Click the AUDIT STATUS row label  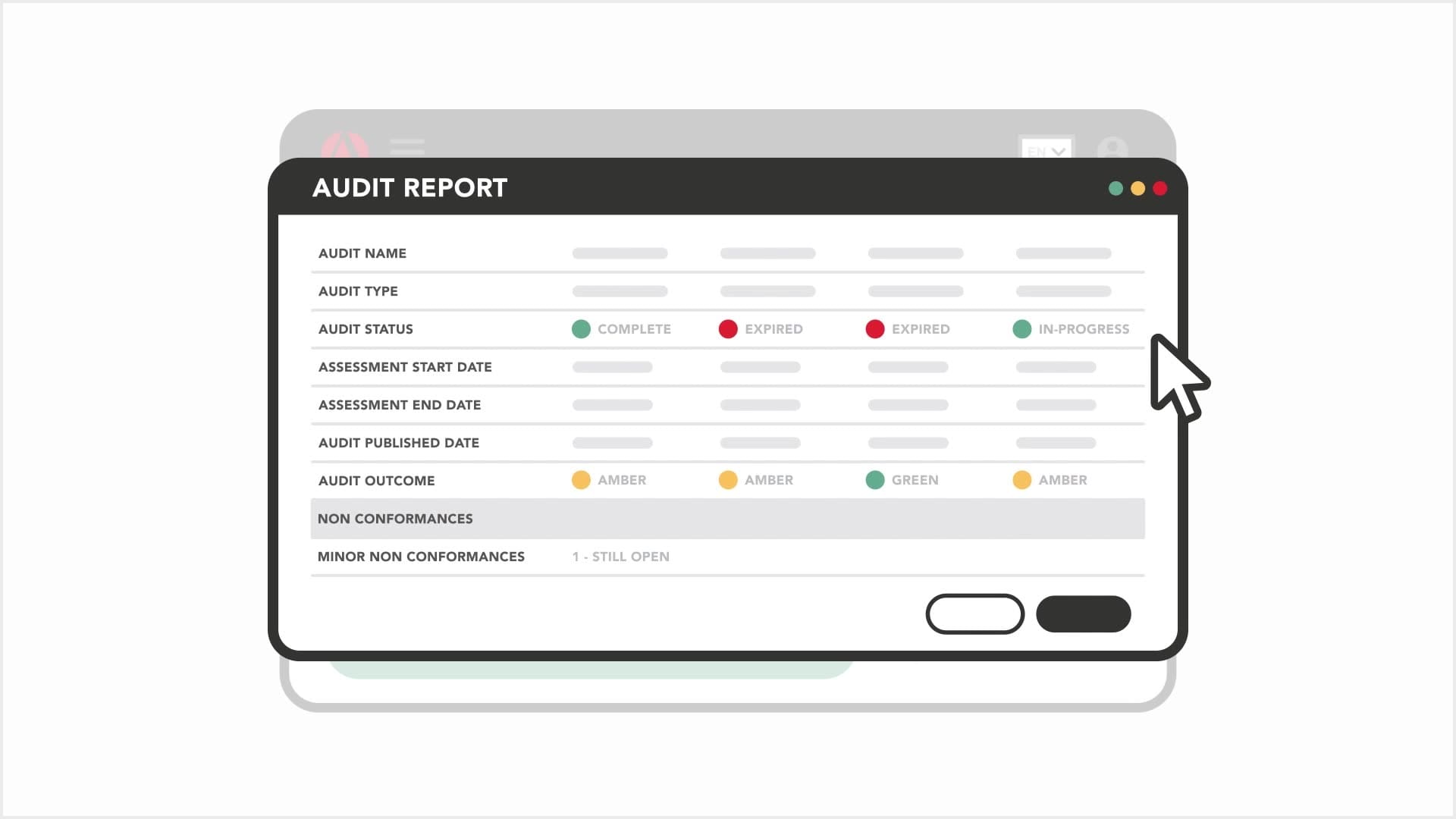pos(366,328)
